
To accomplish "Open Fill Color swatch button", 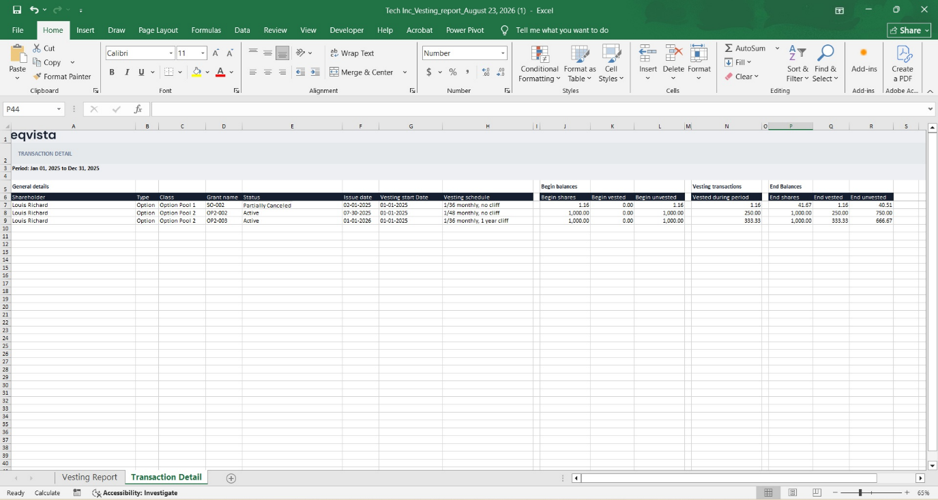I will 196,72.
